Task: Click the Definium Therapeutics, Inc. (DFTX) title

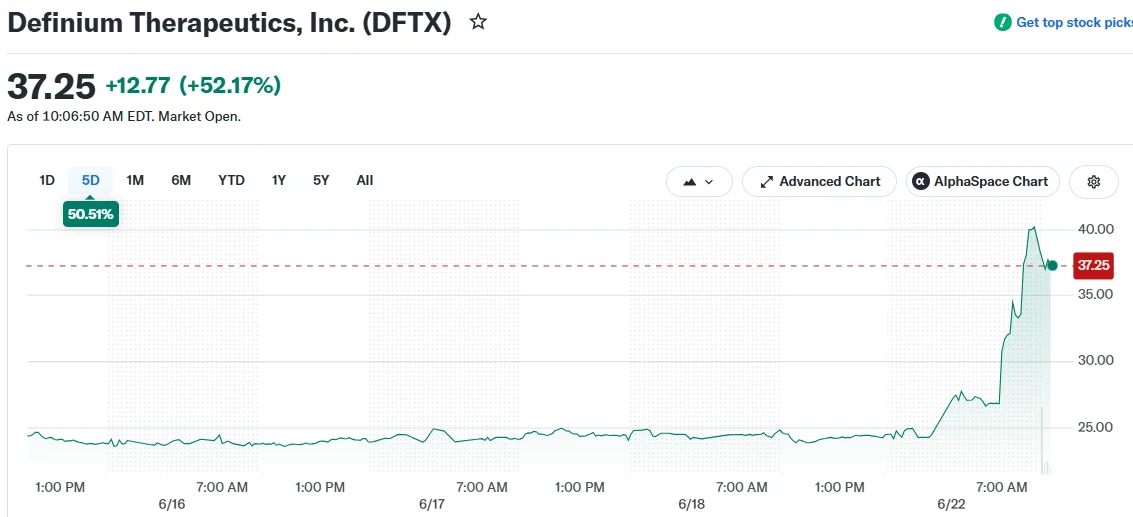Action: pyautogui.click(x=229, y=22)
